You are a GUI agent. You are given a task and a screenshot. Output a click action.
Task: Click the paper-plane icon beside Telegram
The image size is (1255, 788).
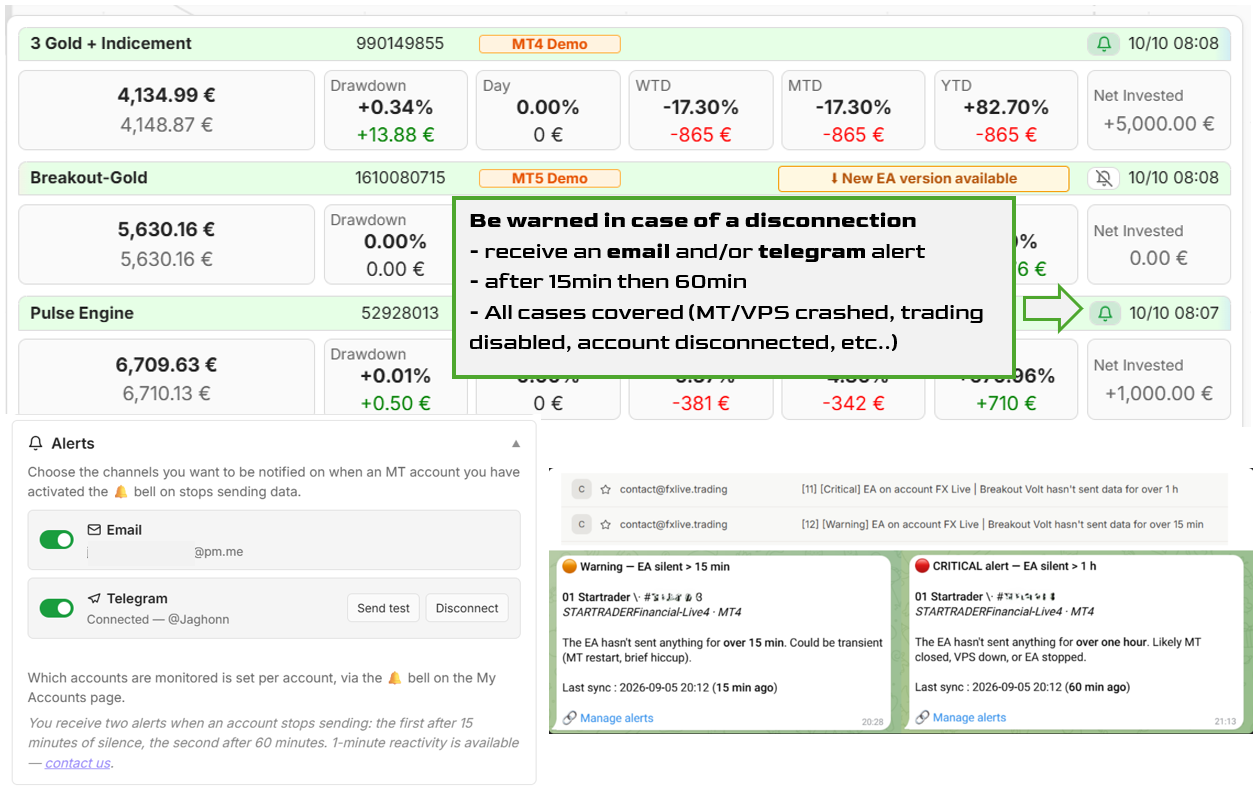pos(94,598)
